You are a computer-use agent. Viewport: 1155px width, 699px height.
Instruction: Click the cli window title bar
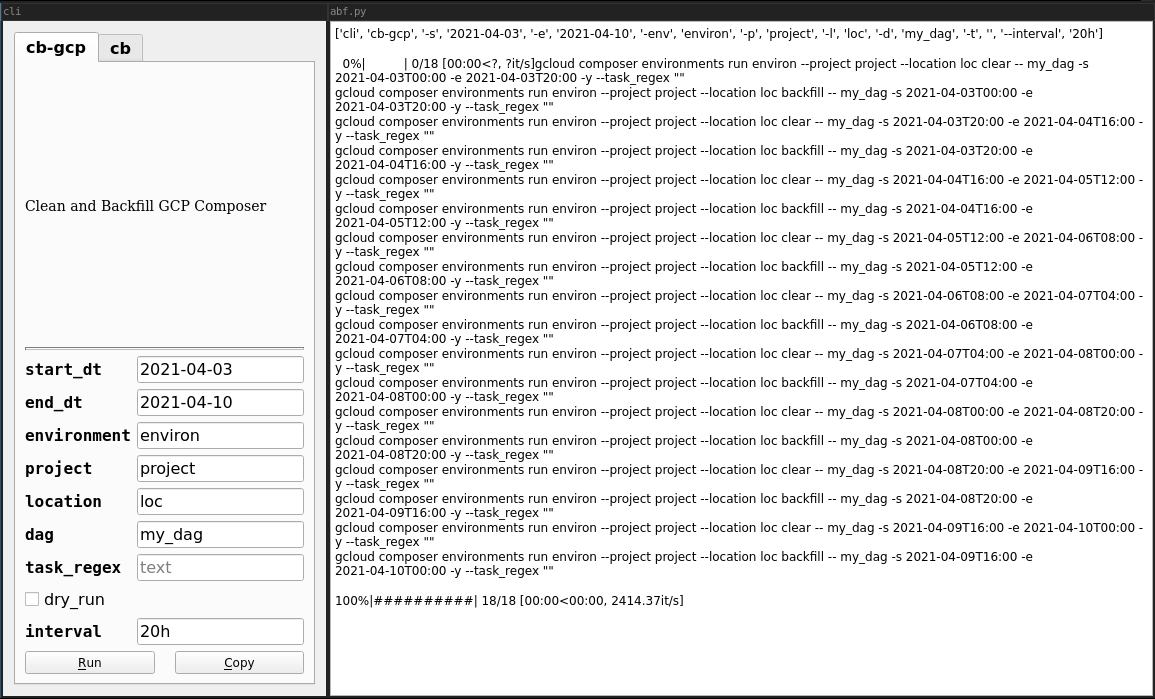coord(163,11)
